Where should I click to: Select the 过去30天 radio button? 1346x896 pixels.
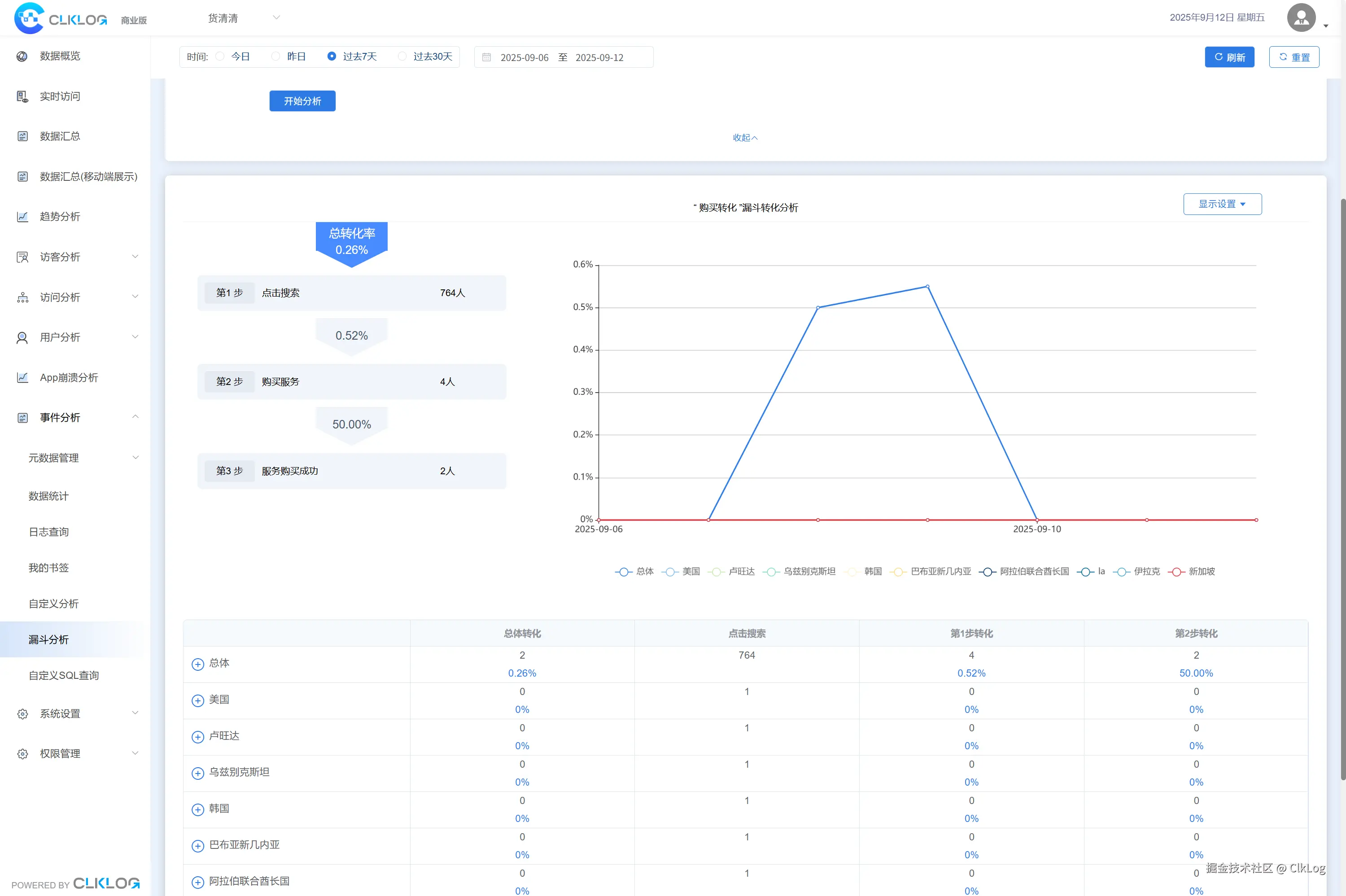tap(402, 57)
